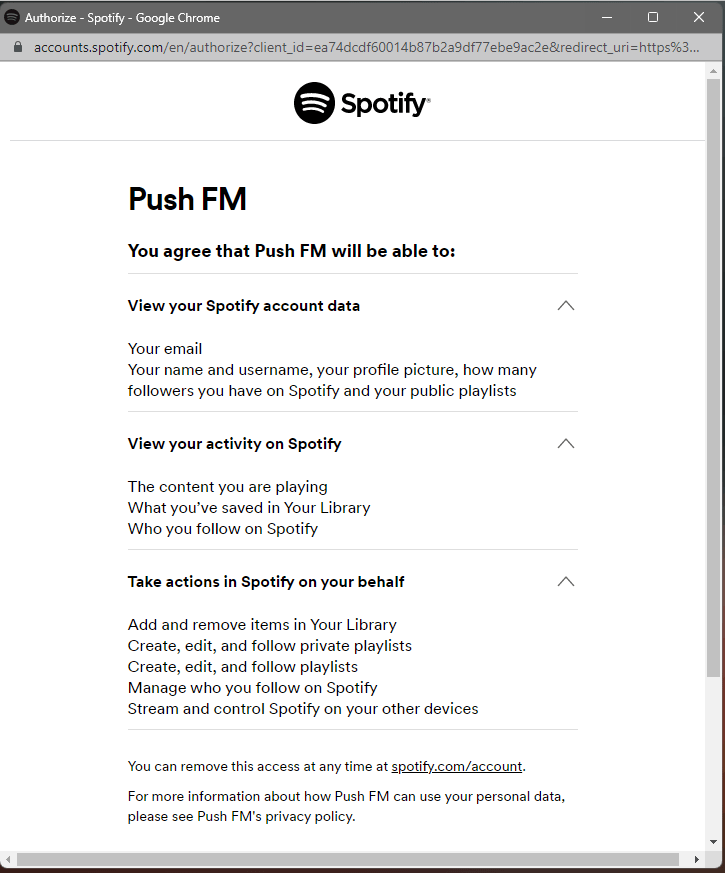Click the horizontal scrollbar thumb
Viewport: 725px width, 873px height.
click(347, 860)
